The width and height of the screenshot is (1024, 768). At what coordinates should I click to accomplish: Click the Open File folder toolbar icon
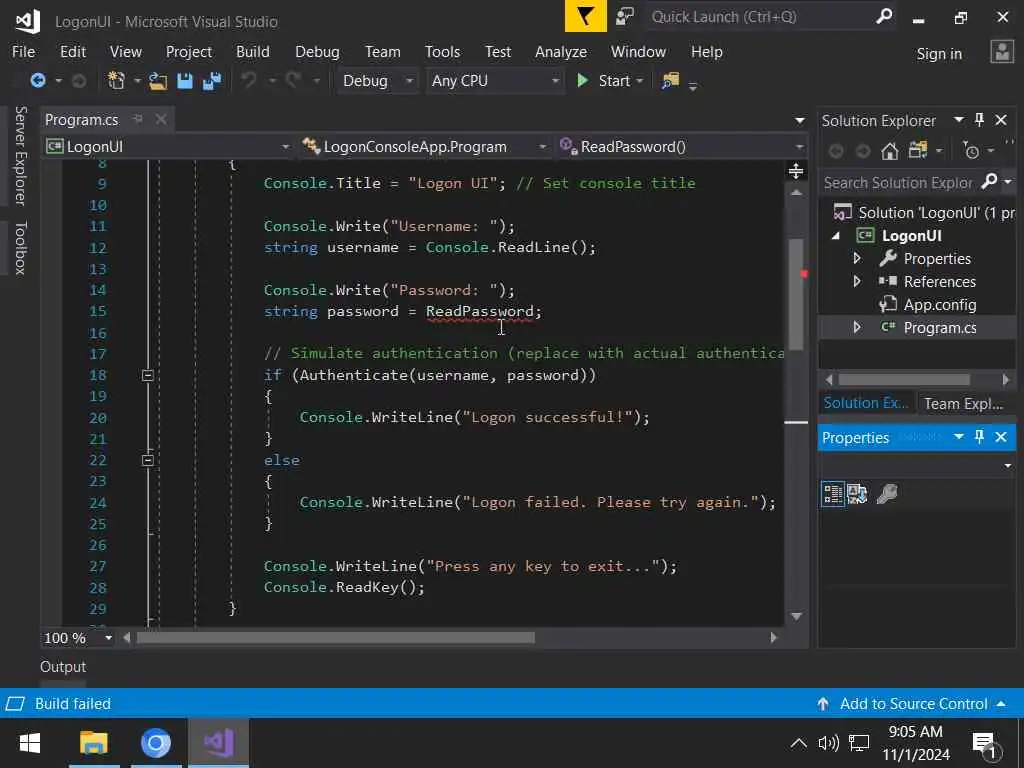tap(157, 81)
